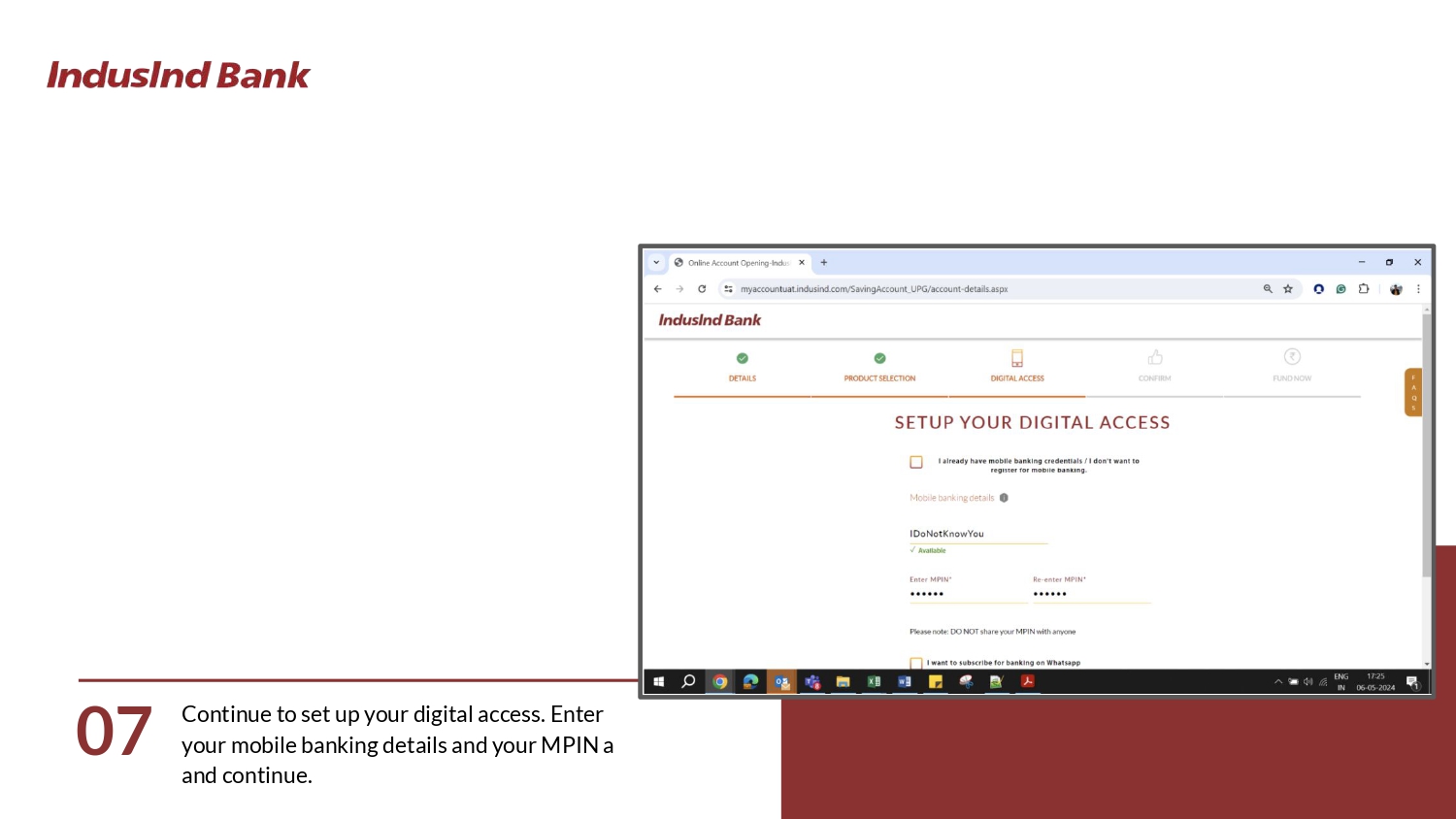Select the CONFIRM step
Viewport: 1456px width, 819px height.
1155,367
